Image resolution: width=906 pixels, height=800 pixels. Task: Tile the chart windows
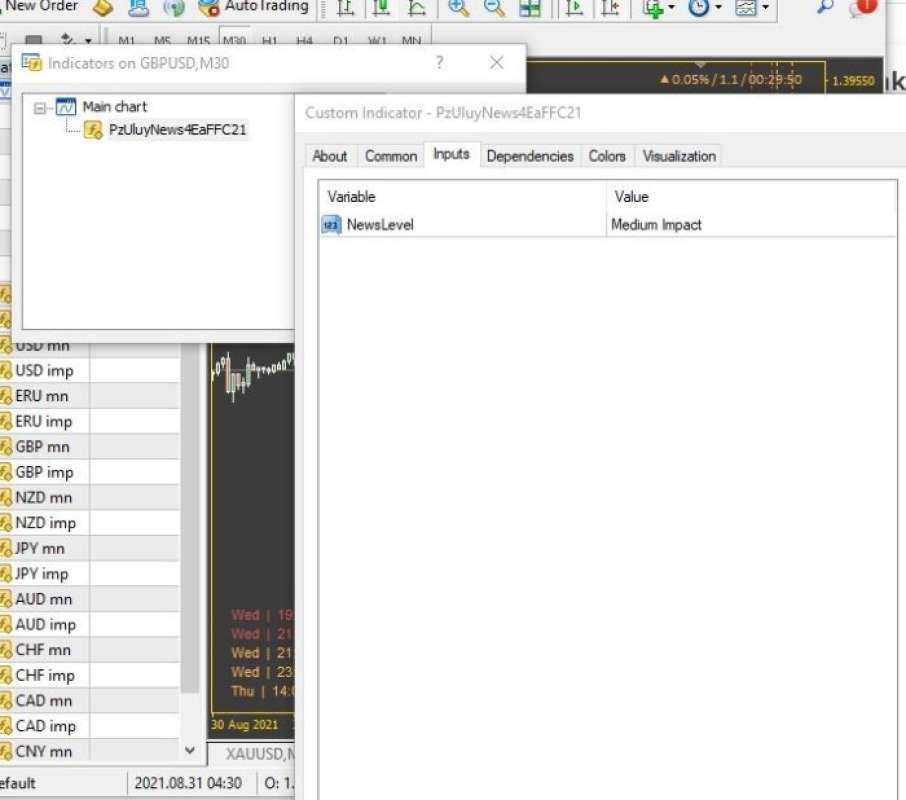(530, 8)
